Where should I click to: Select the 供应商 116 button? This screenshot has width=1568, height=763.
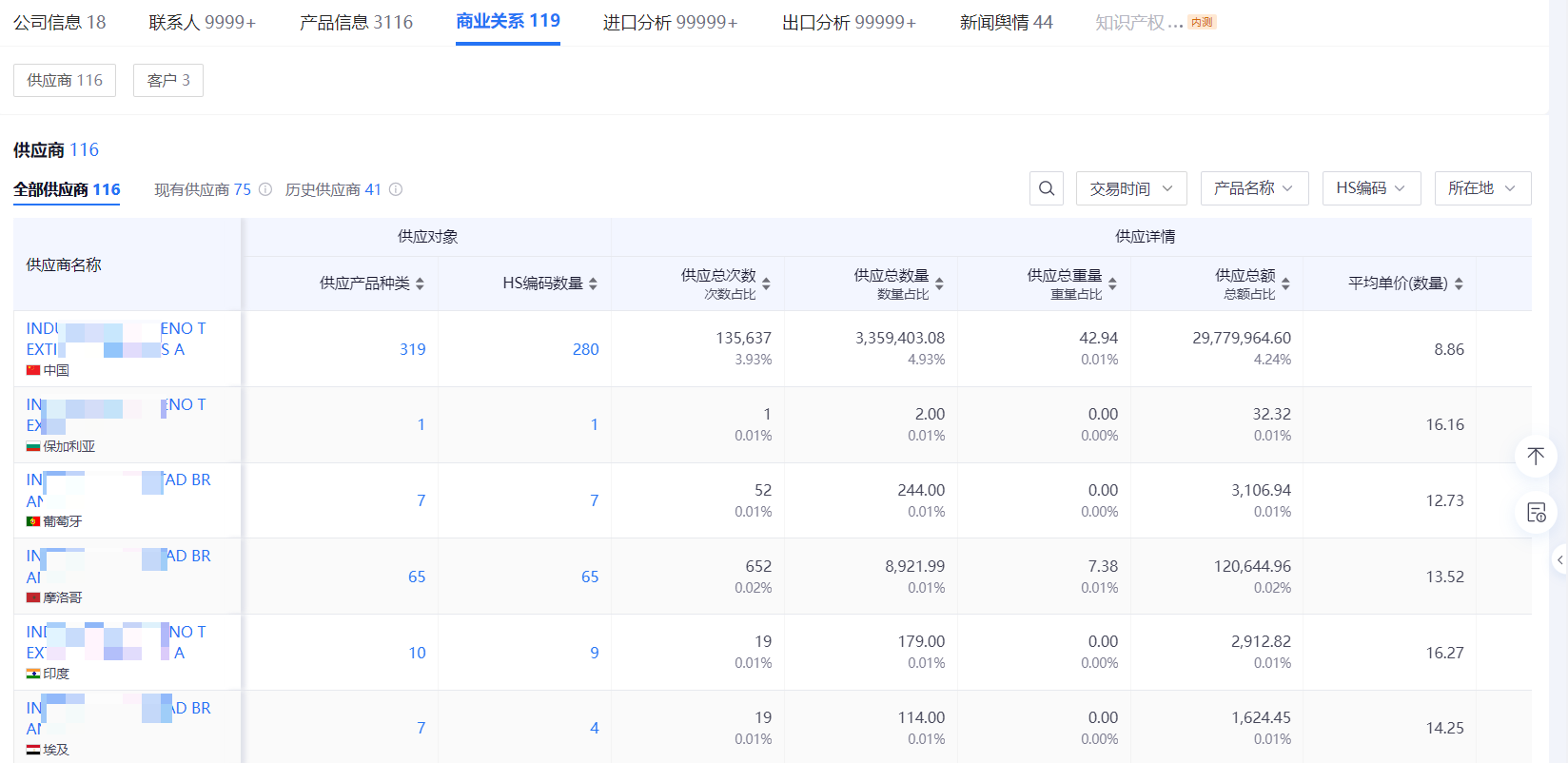(65, 80)
